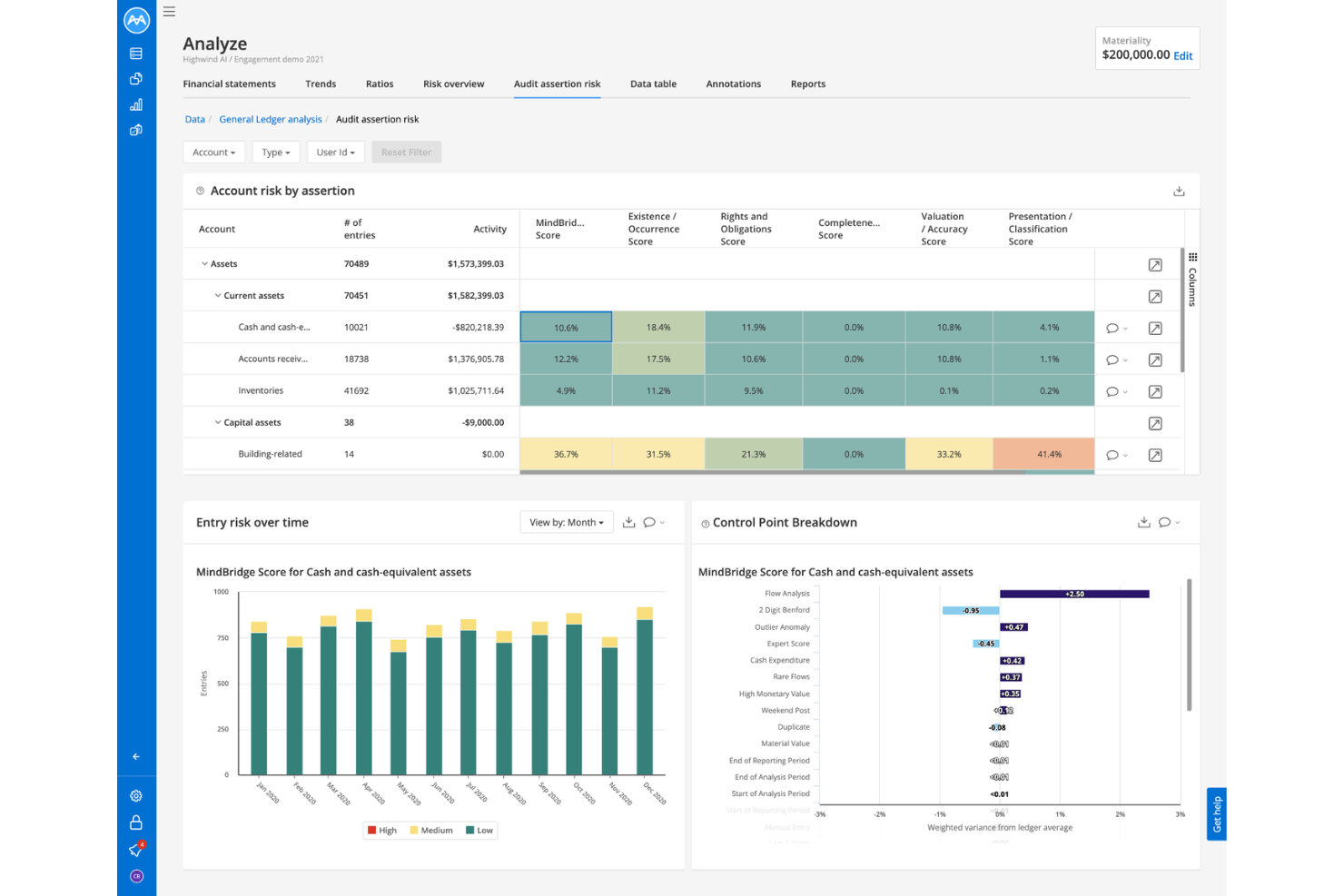Toggle the Medium series in the chart legend
This screenshot has height=896, width=1344.
coord(431,831)
